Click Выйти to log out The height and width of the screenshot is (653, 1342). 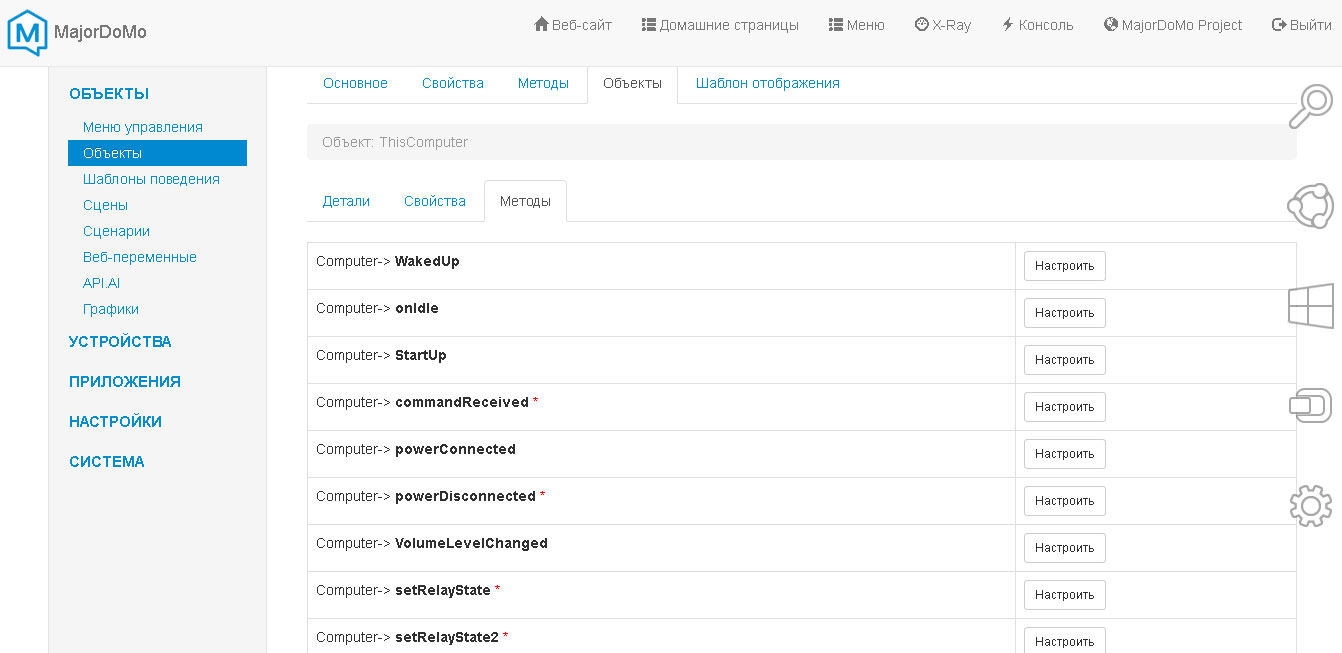pos(1301,25)
